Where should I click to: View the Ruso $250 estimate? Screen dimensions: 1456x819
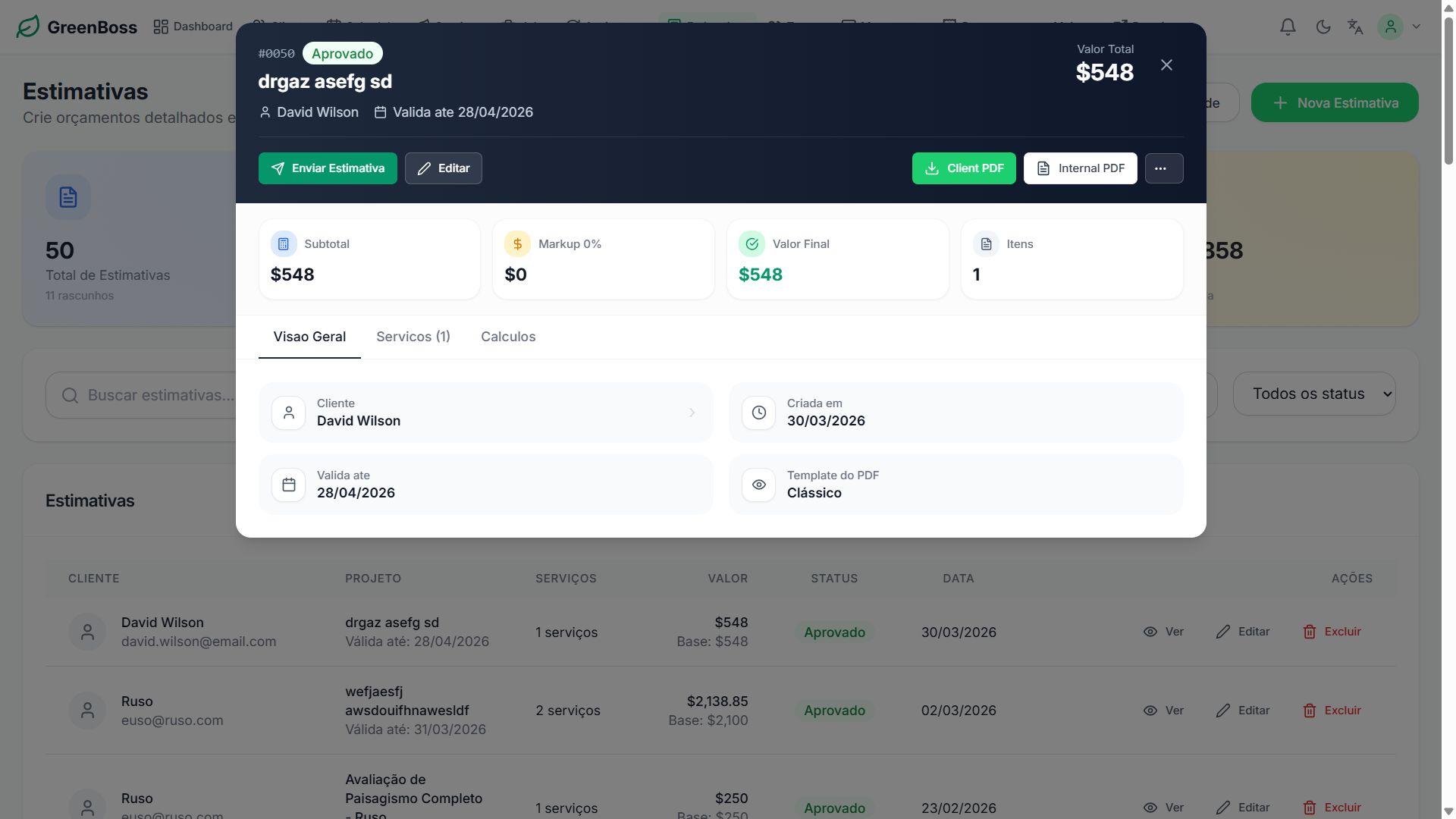[x=1163, y=808]
